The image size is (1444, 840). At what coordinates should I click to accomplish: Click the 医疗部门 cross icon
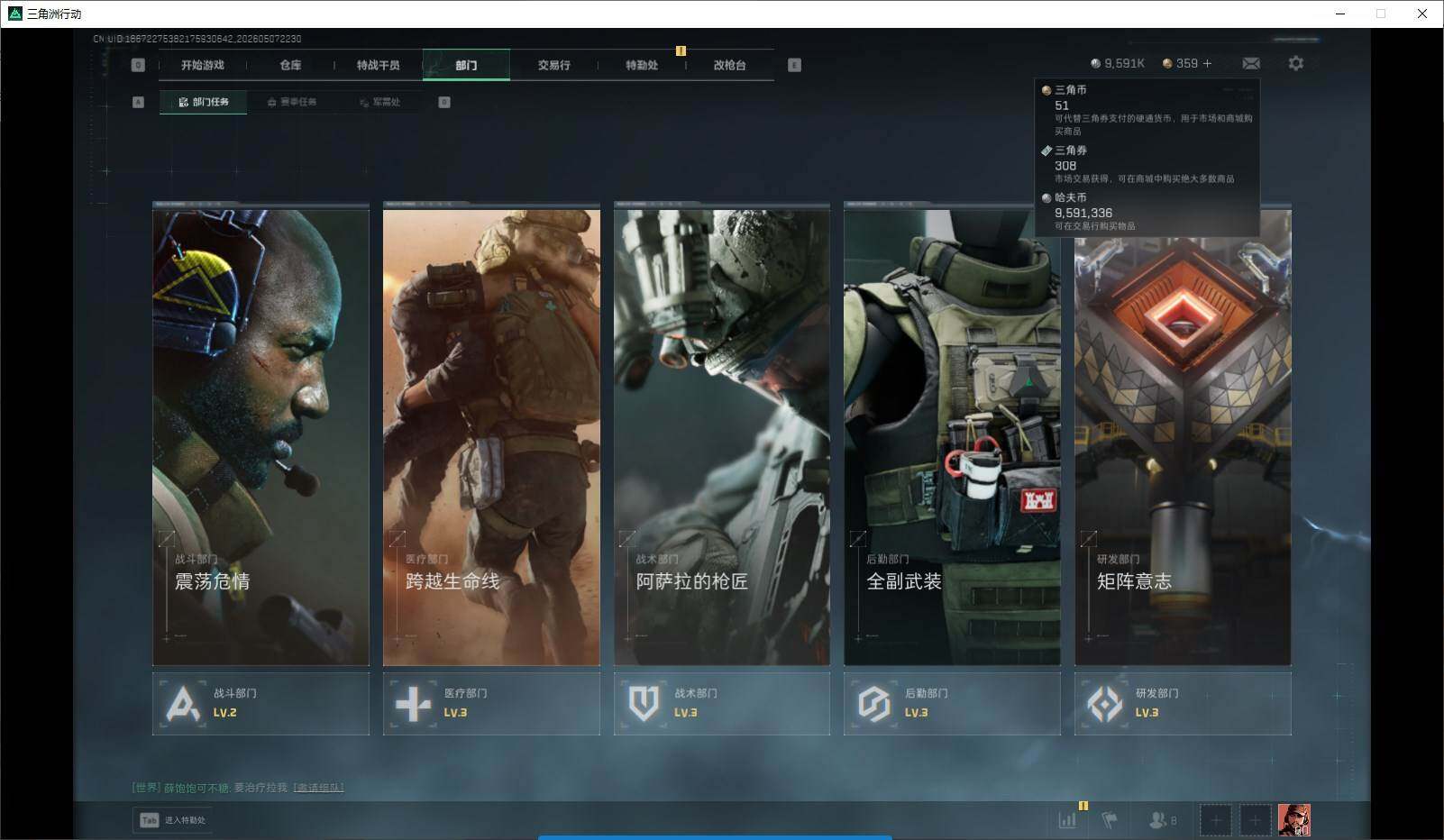(x=414, y=704)
